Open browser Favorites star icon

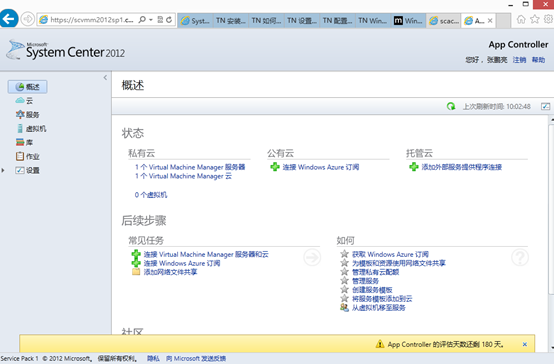[x=535, y=19]
